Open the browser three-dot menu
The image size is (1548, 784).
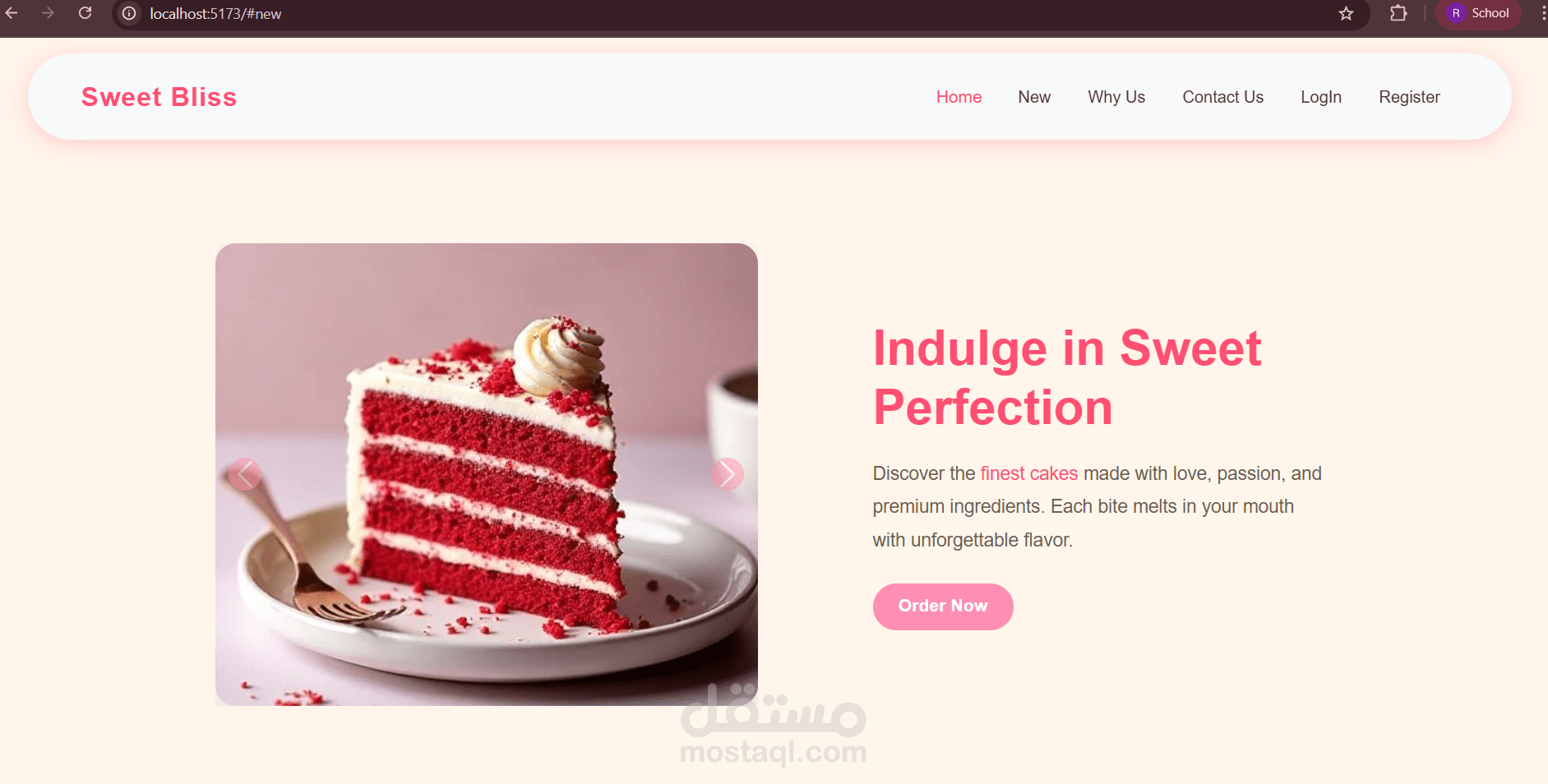click(x=1542, y=13)
